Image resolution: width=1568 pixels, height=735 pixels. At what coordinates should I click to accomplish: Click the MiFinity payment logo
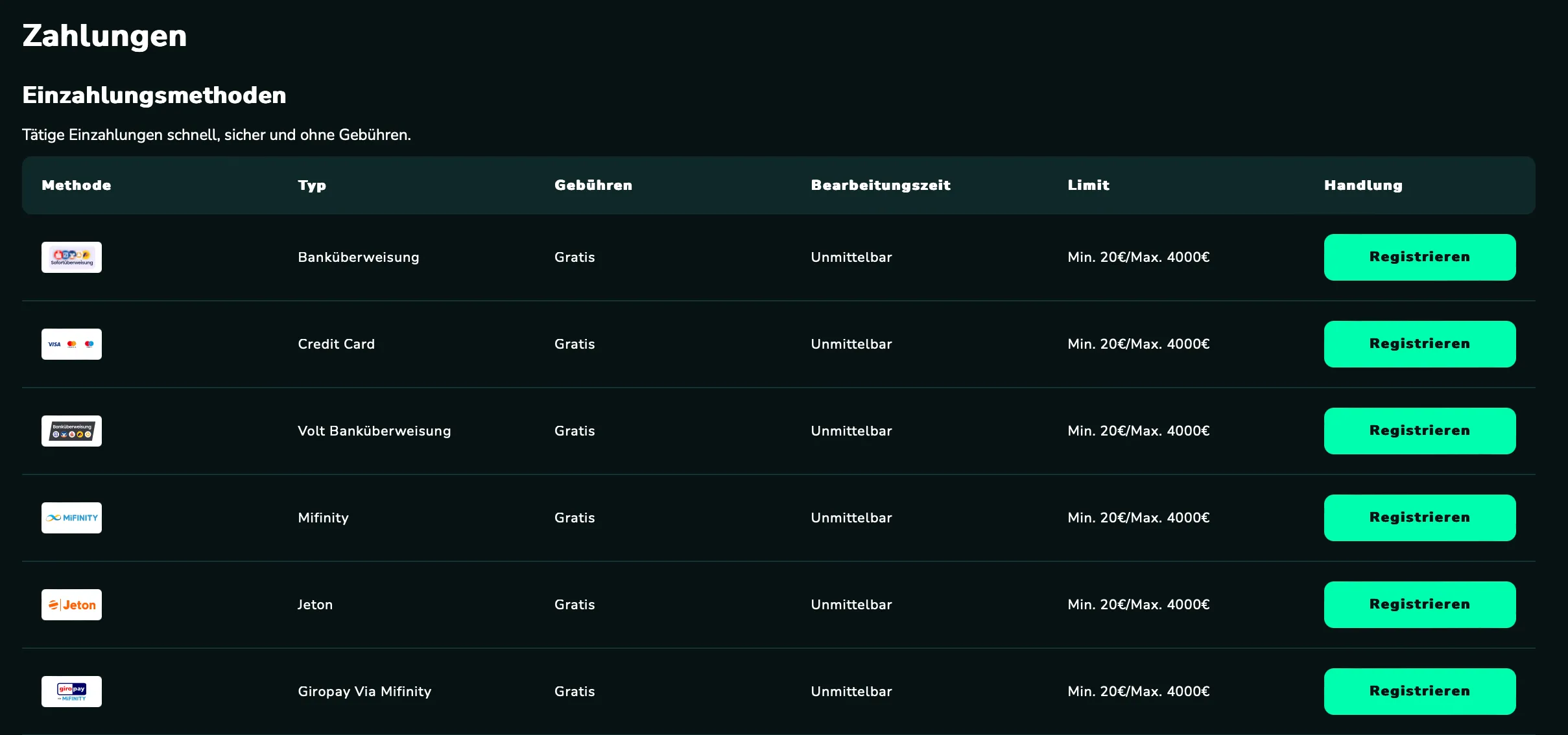[x=71, y=518]
